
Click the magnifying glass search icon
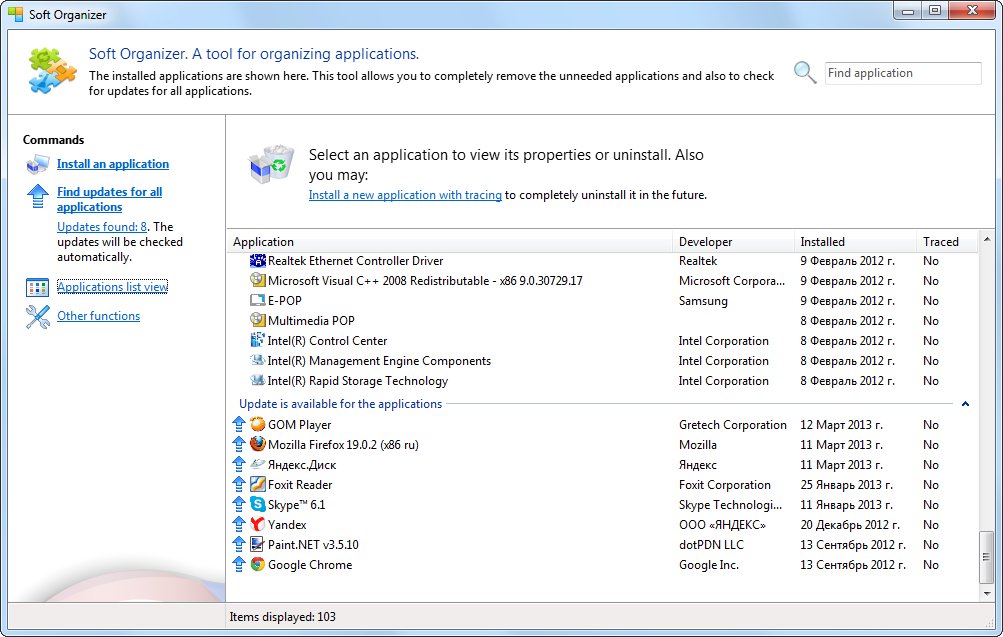tap(805, 72)
